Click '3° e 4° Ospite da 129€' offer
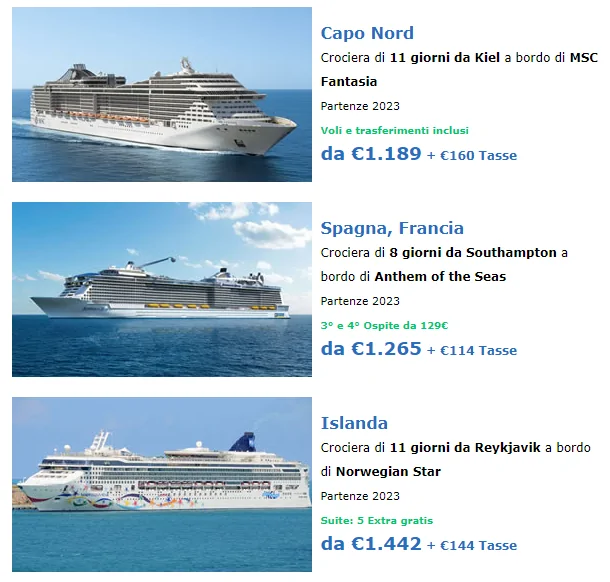Screen dimensions: 610x582 pyautogui.click(x=384, y=325)
